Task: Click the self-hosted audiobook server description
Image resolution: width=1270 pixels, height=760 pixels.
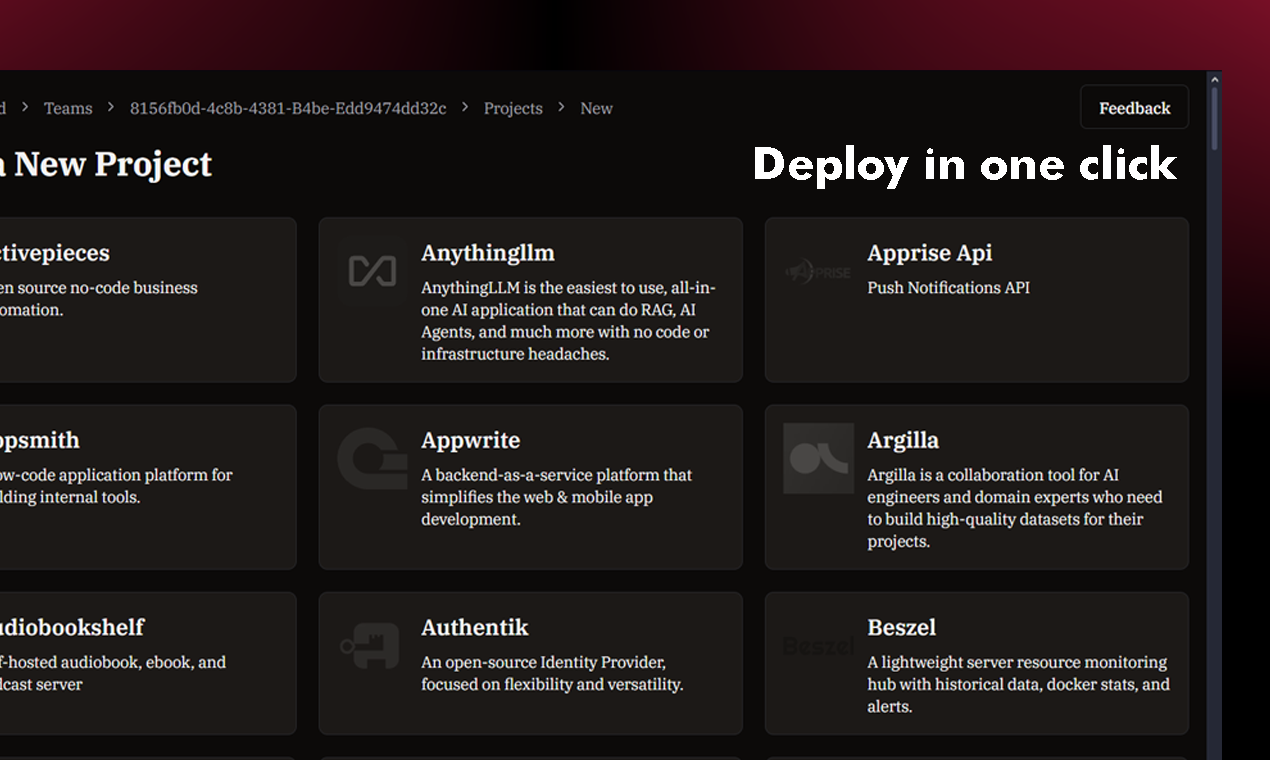Action: point(113,673)
